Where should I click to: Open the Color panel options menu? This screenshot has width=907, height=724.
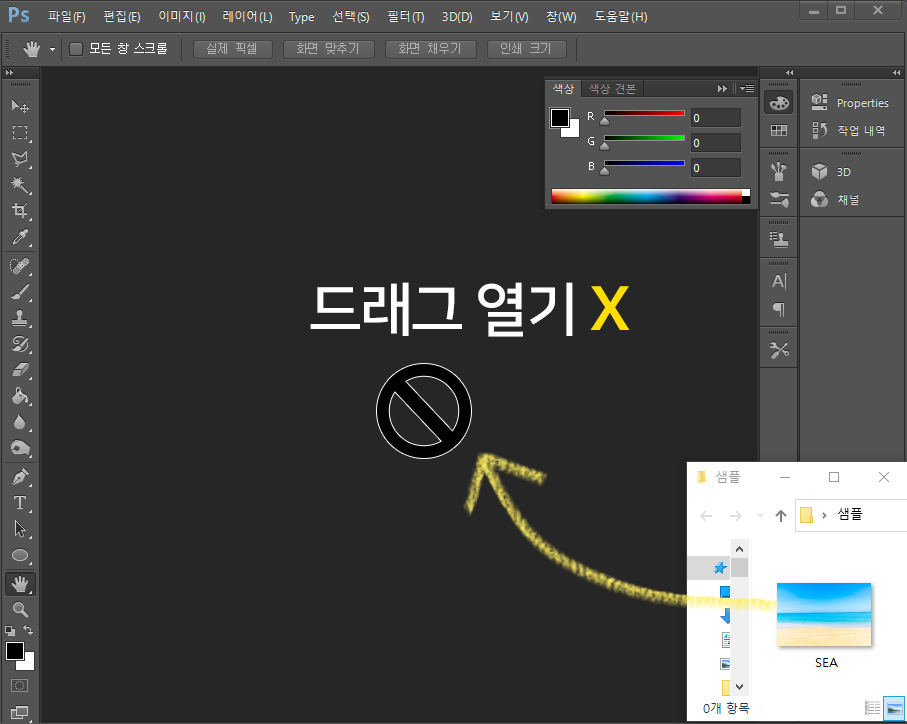(x=747, y=88)
